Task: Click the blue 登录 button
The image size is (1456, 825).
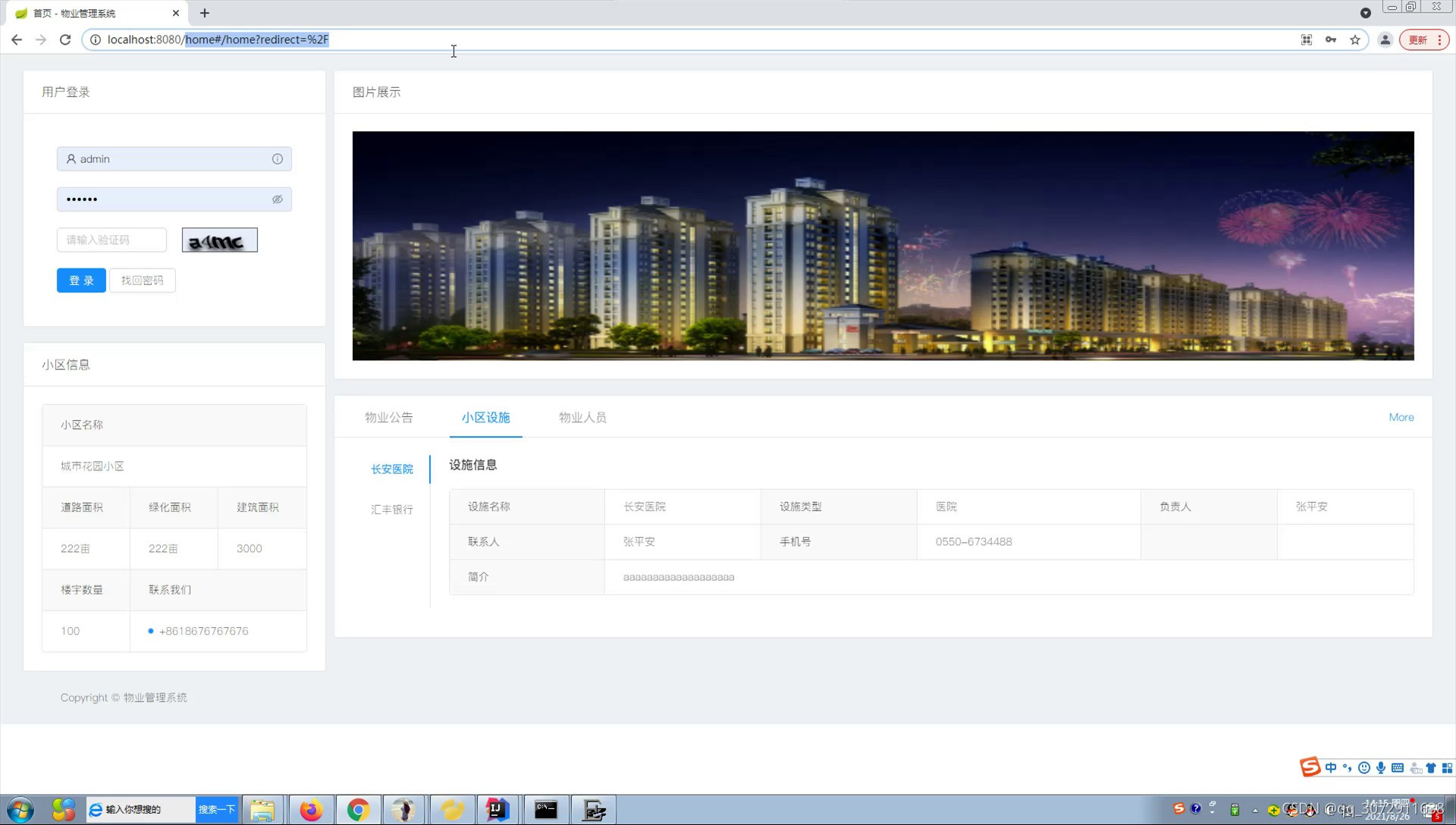Action: point(81,281)
